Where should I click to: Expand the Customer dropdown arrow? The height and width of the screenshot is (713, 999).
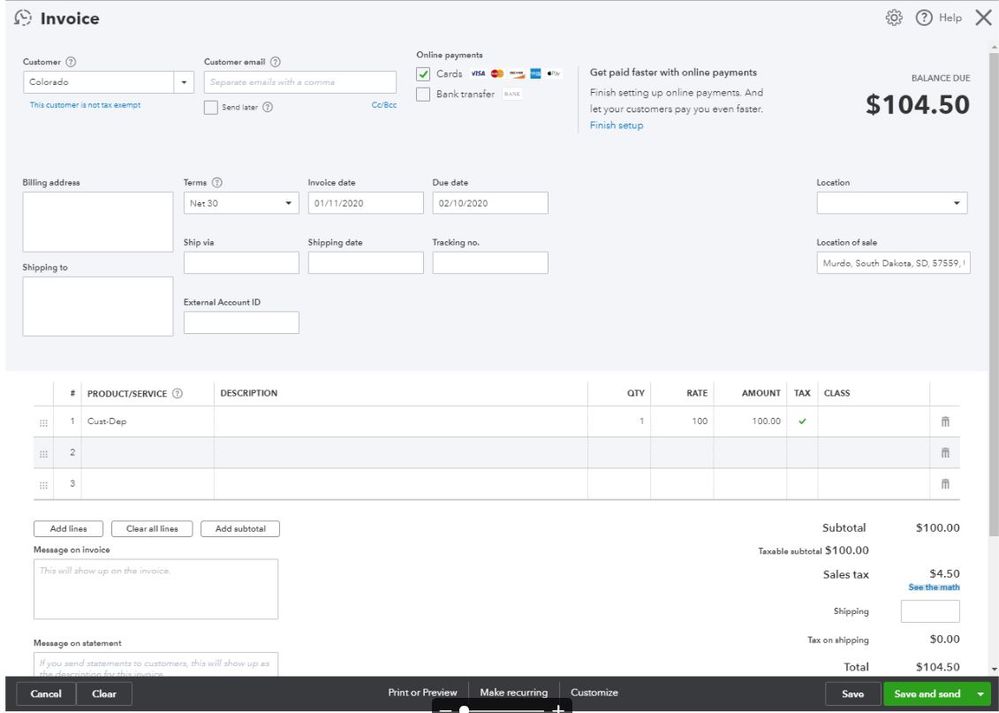184,82
